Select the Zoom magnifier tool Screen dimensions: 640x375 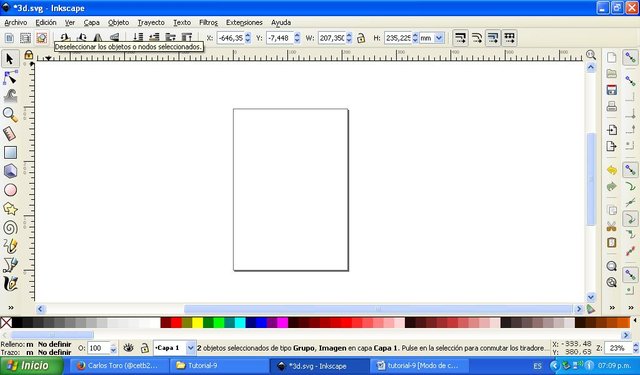[10, 115]
